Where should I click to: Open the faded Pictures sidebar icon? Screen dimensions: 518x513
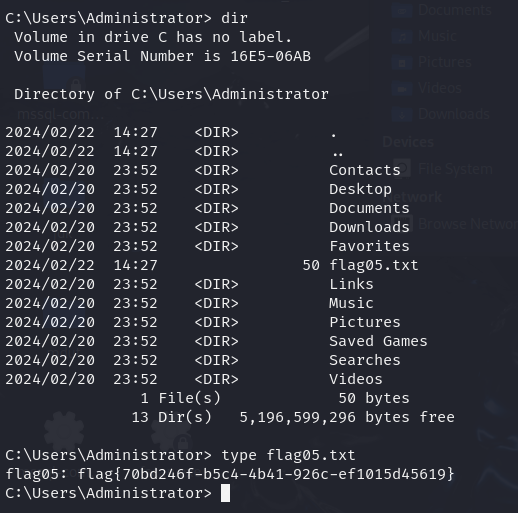pos(402,62)
